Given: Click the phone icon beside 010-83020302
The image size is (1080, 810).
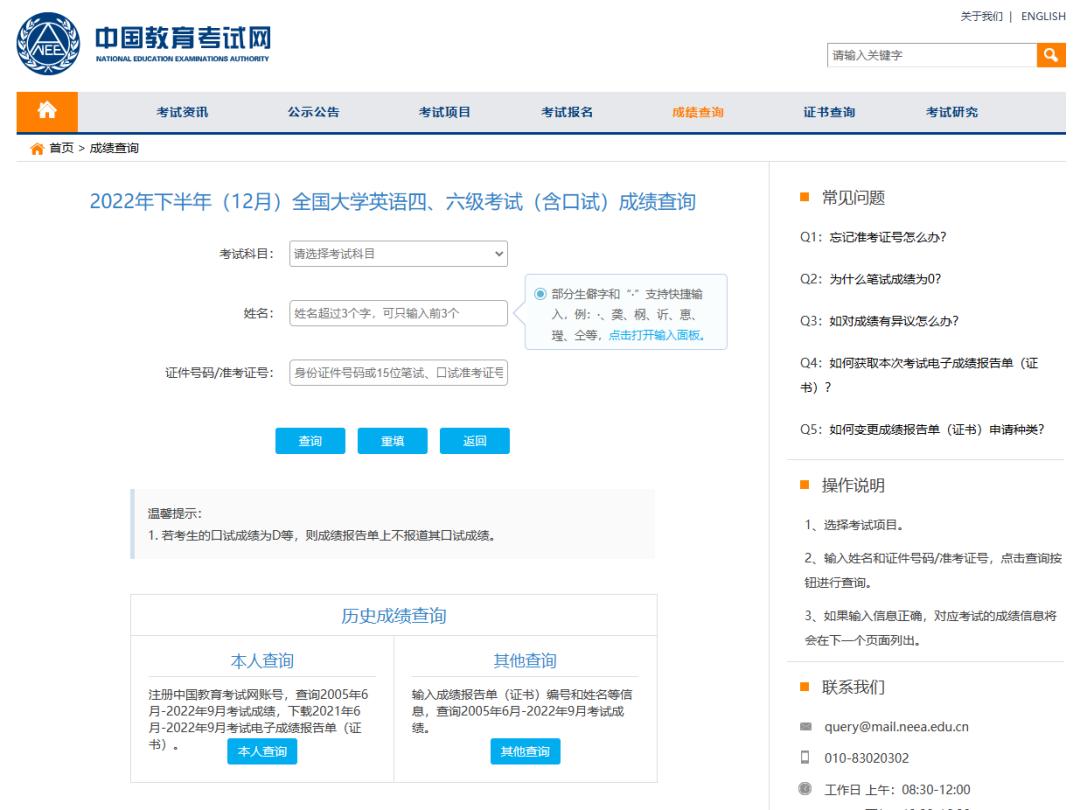Looking at the screenshot, I should (804, 758).
